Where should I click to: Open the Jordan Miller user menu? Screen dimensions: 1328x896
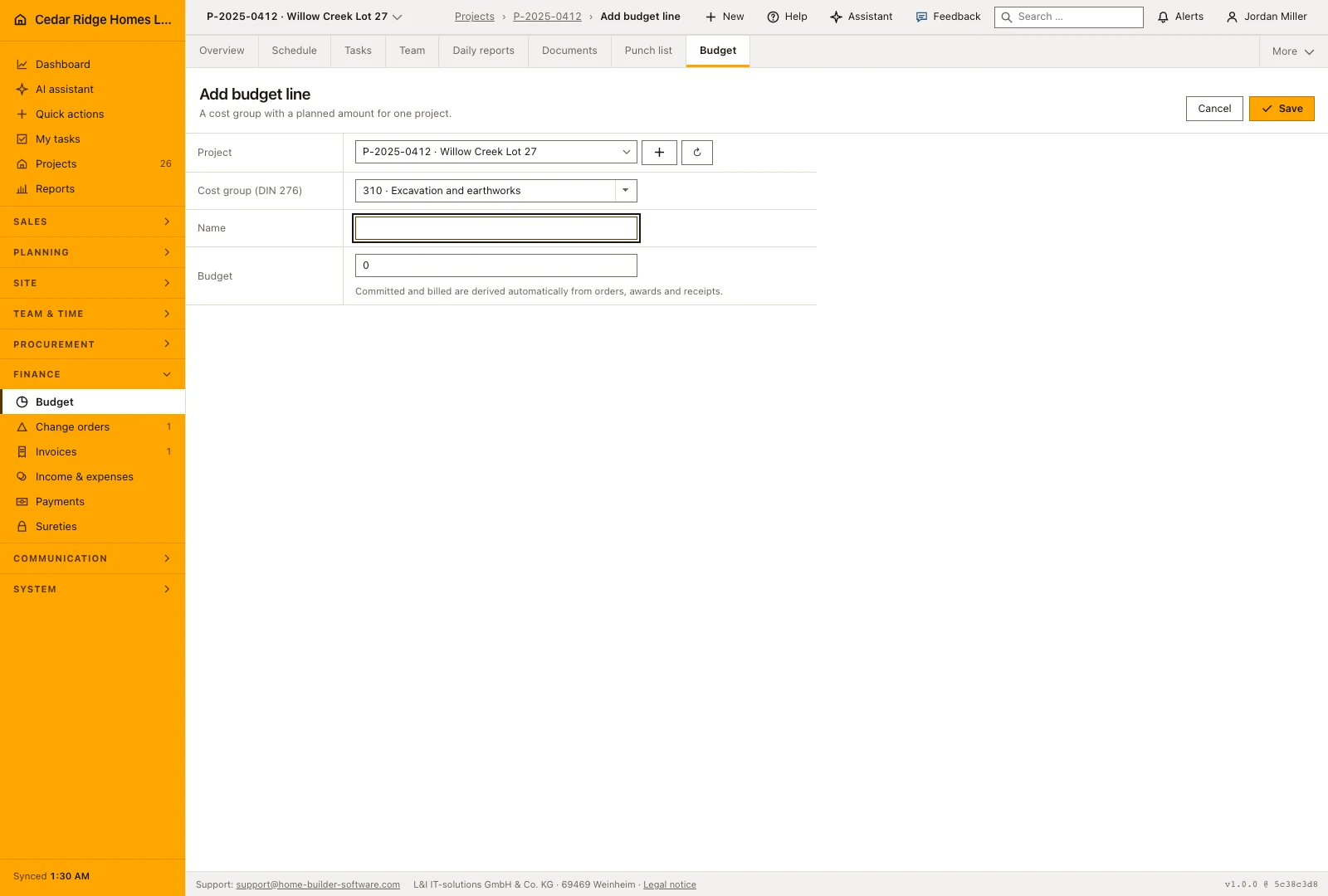(1267, 17)
